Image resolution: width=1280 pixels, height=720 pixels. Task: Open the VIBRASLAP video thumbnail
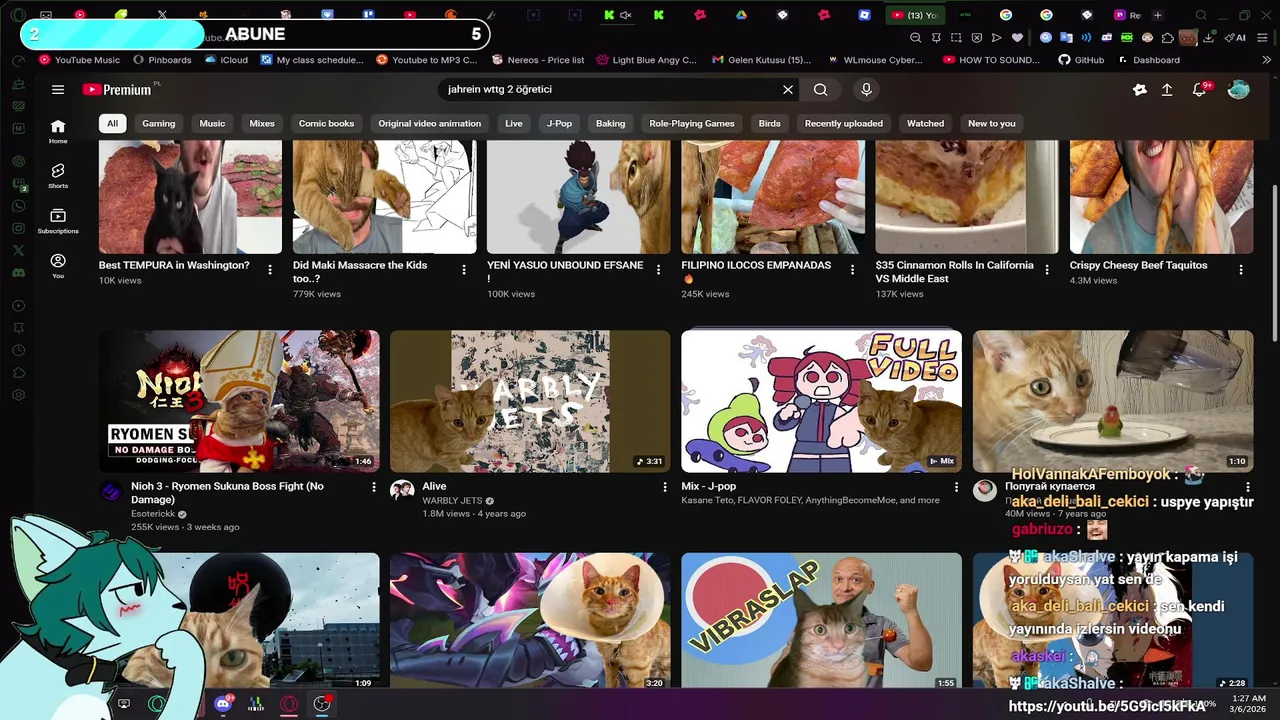point(821,621)
